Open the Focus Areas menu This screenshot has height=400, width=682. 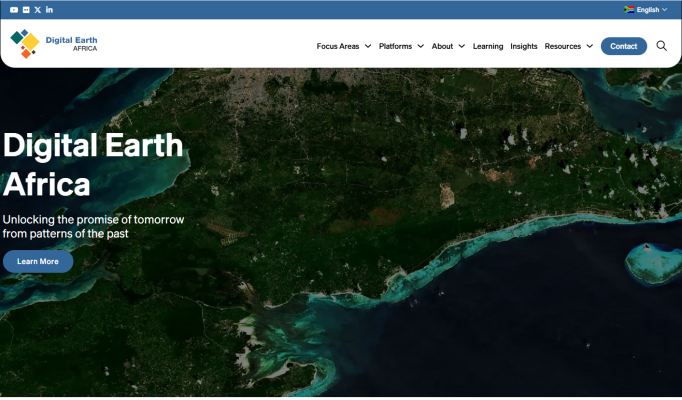(338, 46)
